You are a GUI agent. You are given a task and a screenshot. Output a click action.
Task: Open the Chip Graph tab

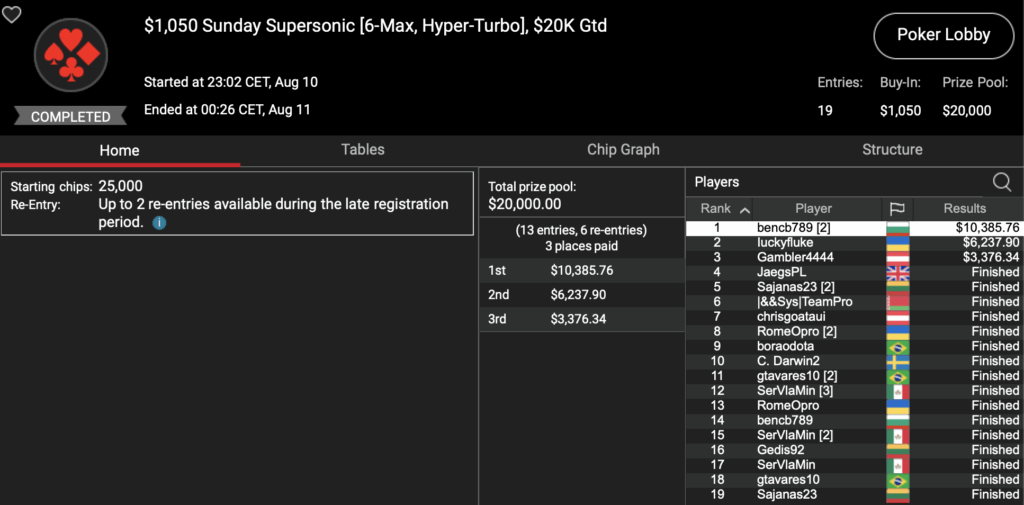(x=623, y=150)
